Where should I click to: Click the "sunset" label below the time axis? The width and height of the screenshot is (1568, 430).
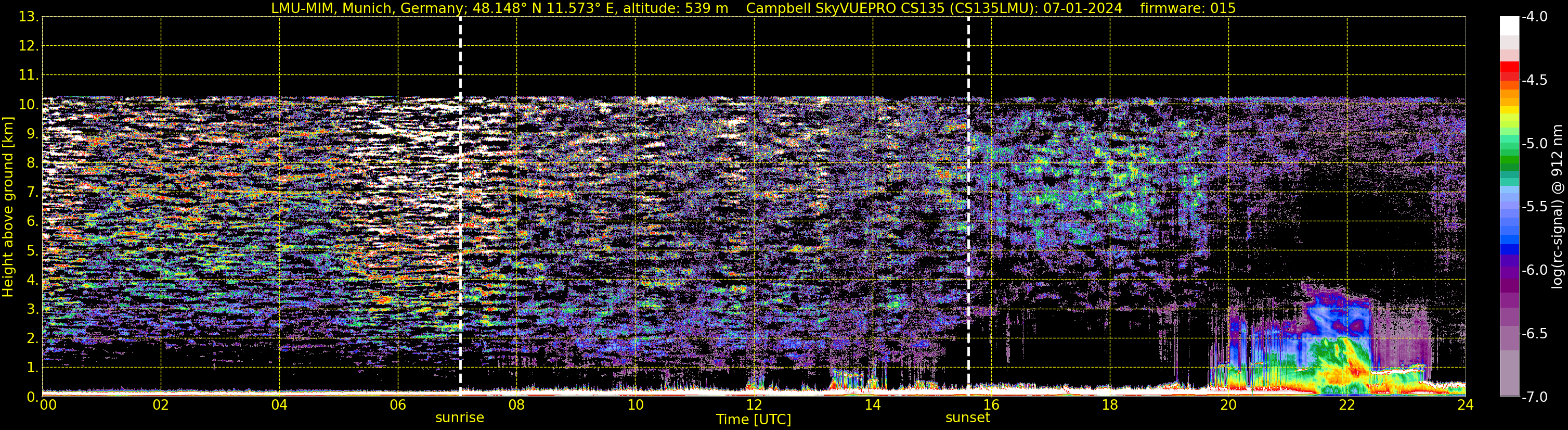tap(968, 418)
